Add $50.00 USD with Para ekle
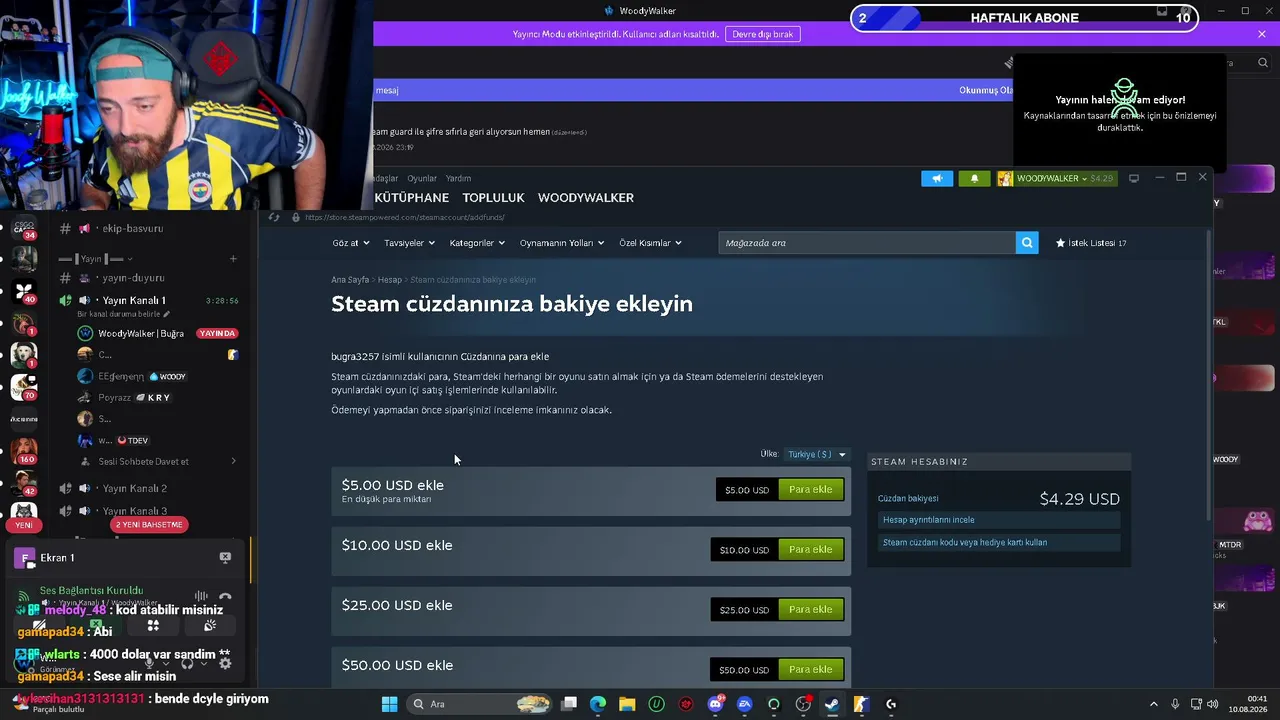The image size is (1280, 720). pos(810,670)
